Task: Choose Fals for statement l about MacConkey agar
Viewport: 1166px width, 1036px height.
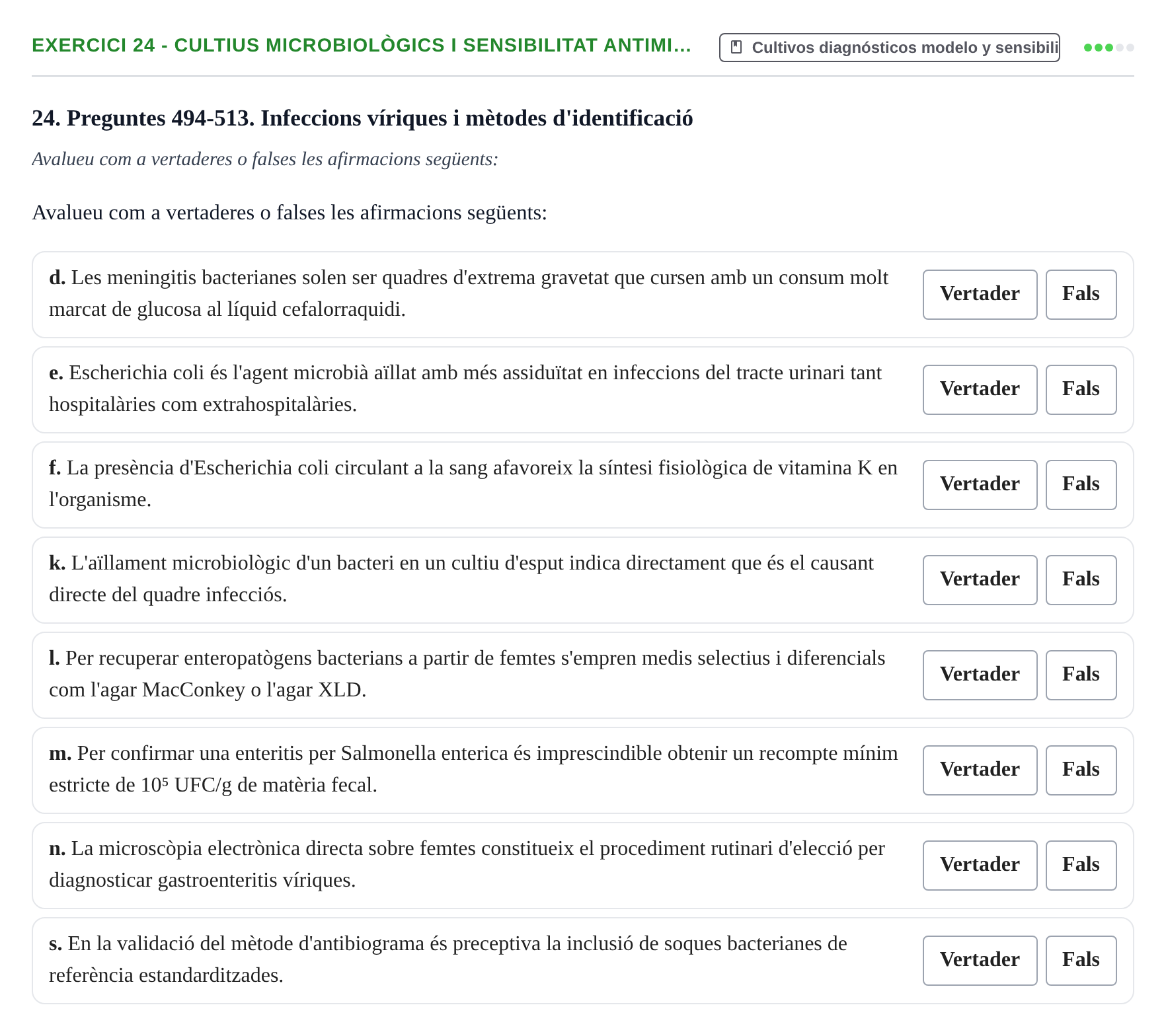Action: coord(1081,675)
